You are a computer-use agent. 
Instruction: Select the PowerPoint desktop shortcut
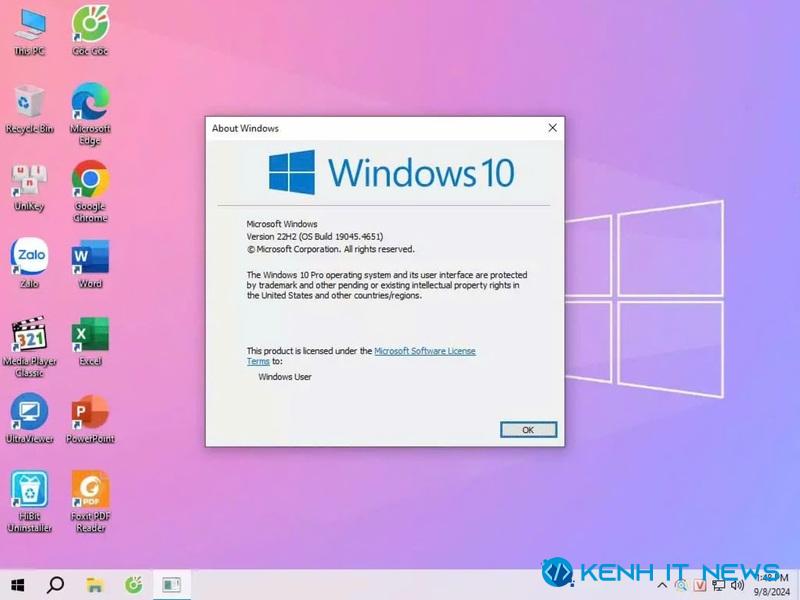[90, 418]
